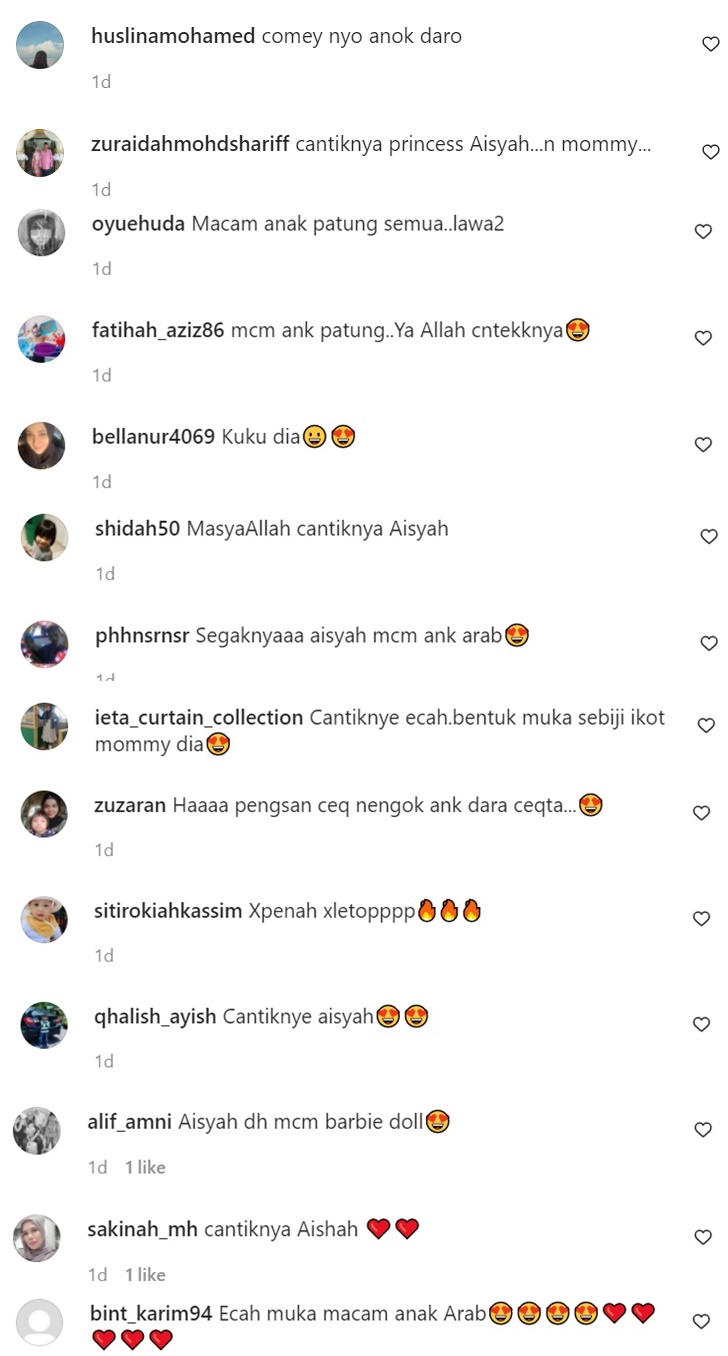
Task: Open oyuehuda's username link
Action: (138, 224)
